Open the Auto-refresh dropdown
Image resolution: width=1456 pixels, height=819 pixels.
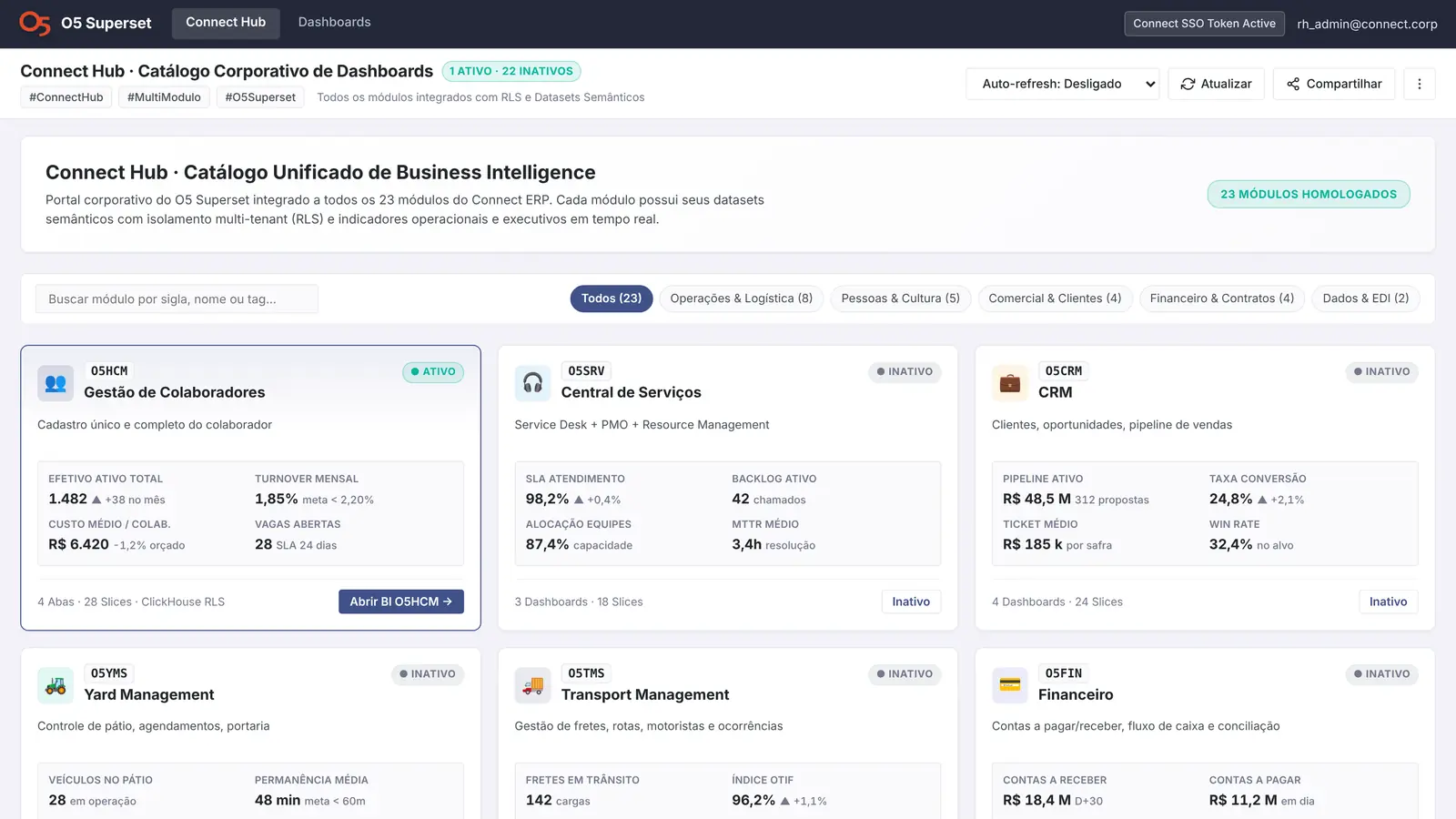[x=1063, y=84]
